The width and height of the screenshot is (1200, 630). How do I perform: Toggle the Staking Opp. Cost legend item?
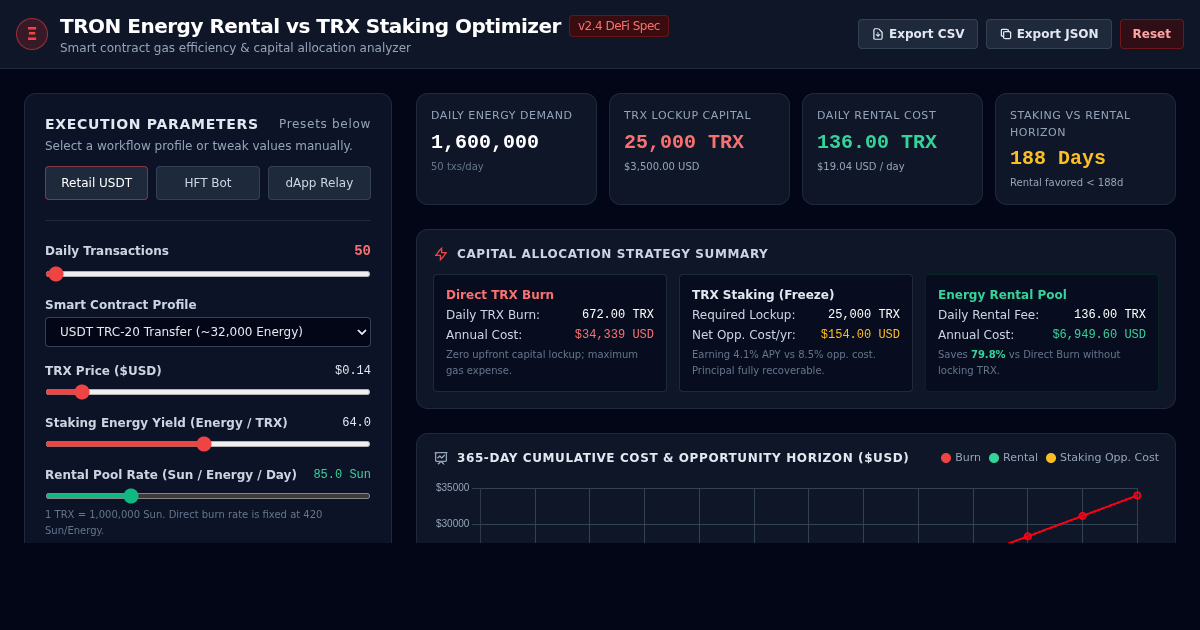click(x=1102, y=458)
